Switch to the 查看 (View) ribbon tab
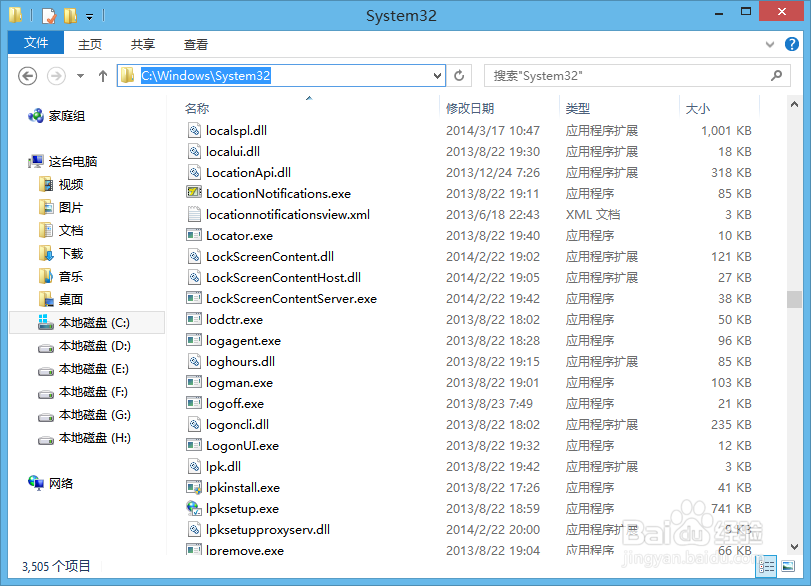The width and height of the screenshot is (811, 586). point(195,43)
